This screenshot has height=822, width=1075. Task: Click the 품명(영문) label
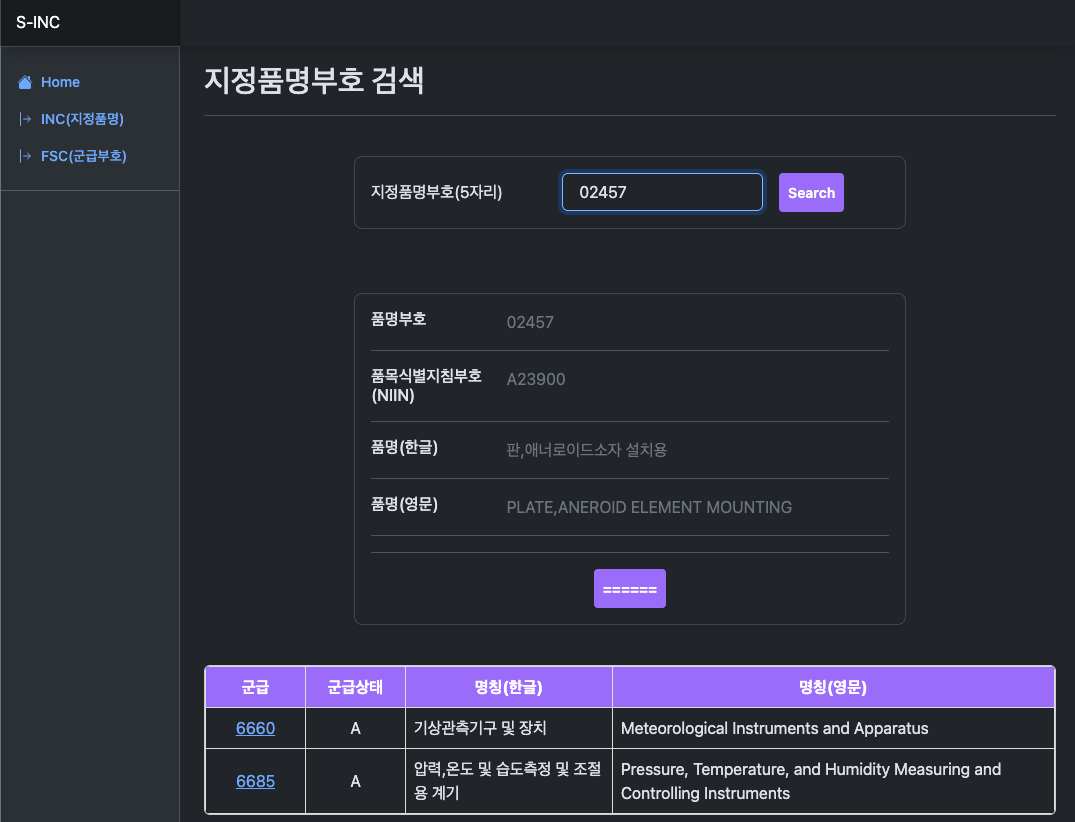point(404,504)
